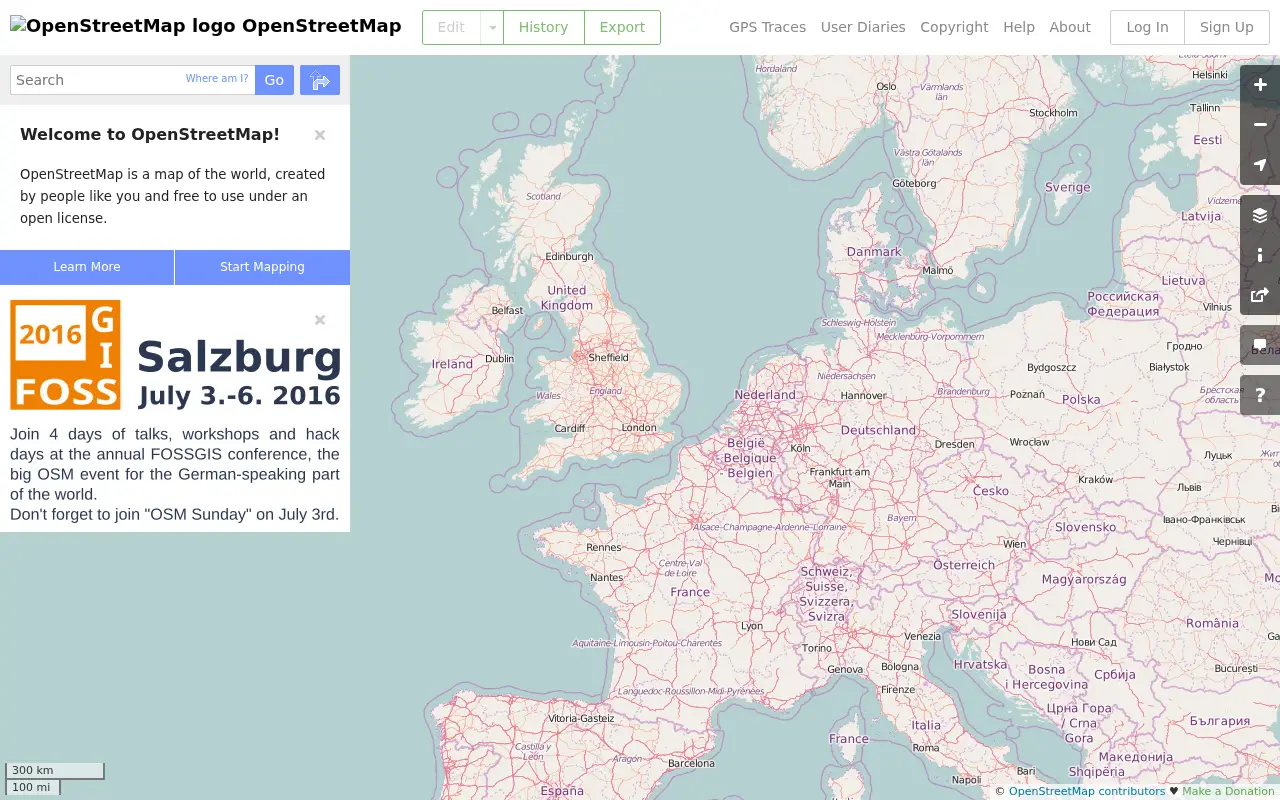Open the map layers panel
The height and width of the screenshot is (800, 1280).
click(x=1260, y=215)
